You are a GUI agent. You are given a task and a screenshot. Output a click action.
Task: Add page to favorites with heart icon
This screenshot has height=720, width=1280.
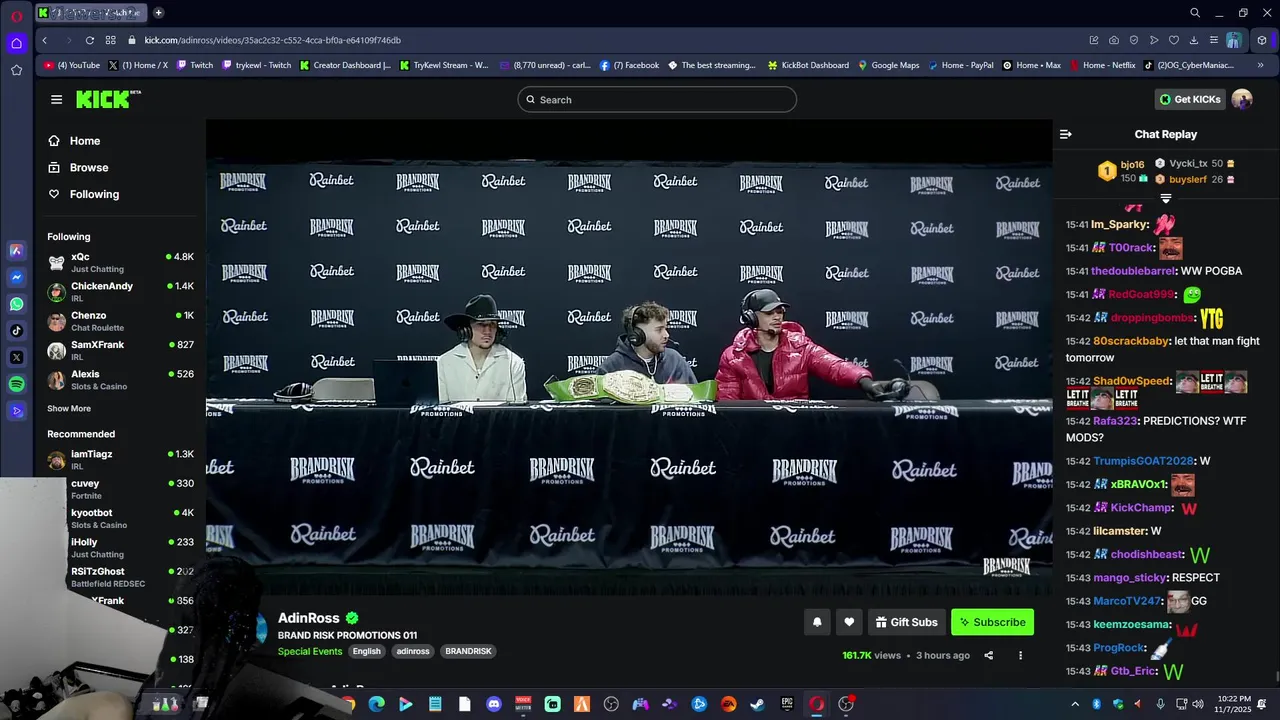pyautogui.click(x=1174, y=40)
